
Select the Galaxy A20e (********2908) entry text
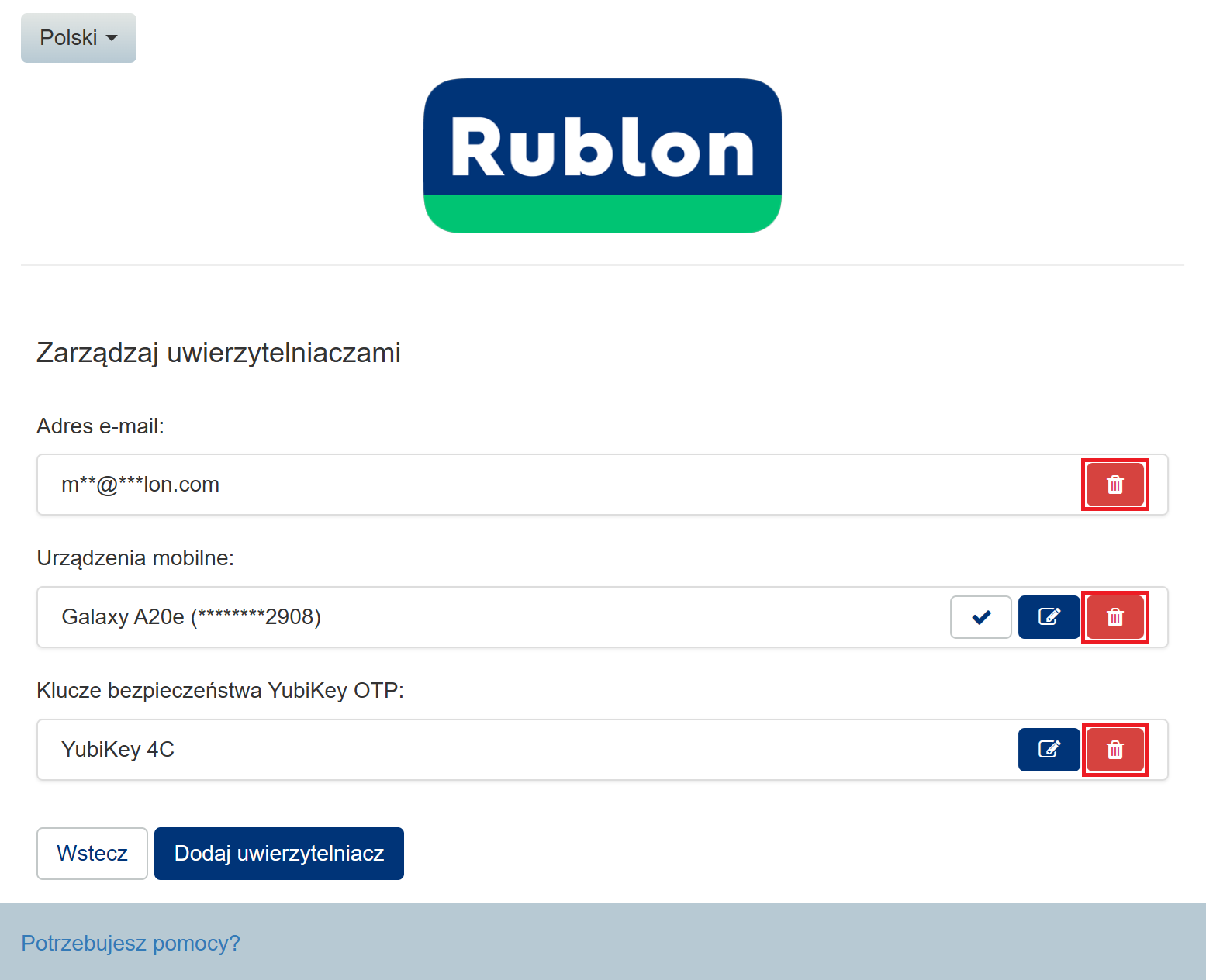[x=191, y=617]
